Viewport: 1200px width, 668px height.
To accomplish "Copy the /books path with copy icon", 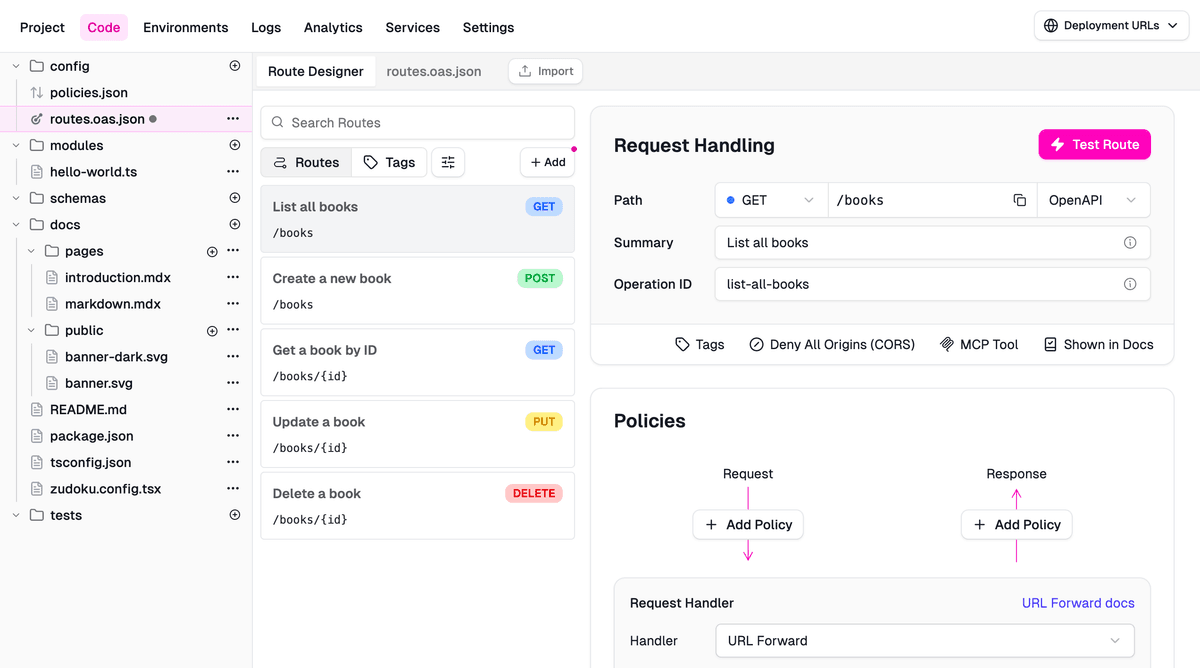I will [x=1019, y=200].
